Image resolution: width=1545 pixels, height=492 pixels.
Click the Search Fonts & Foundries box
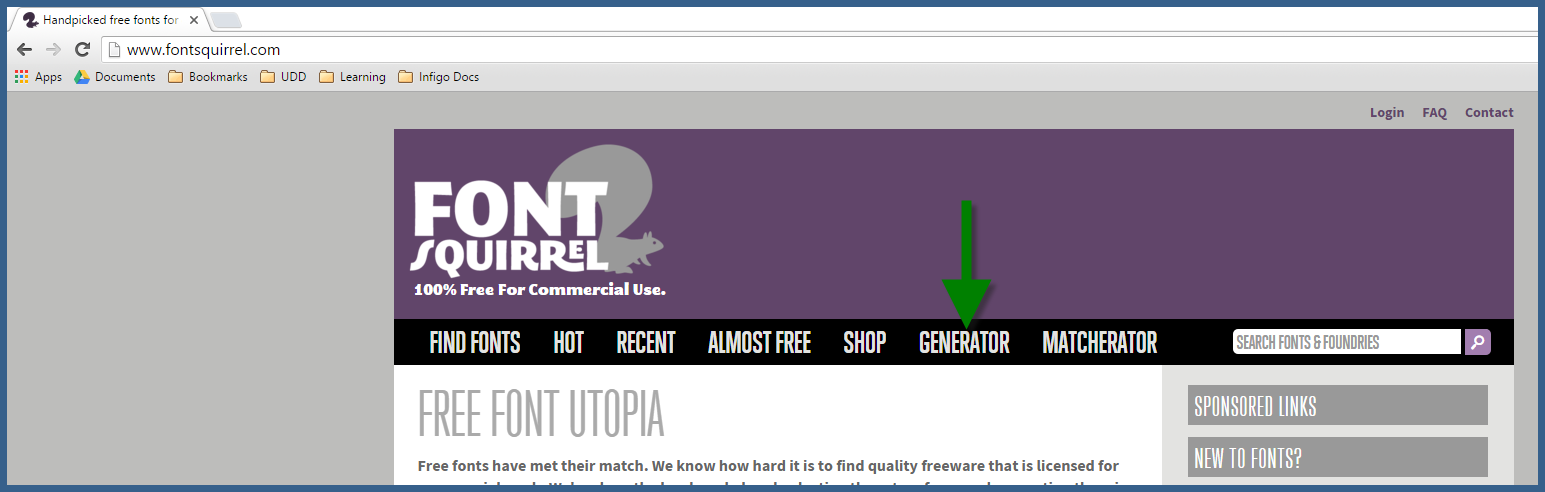(1347, 342)
